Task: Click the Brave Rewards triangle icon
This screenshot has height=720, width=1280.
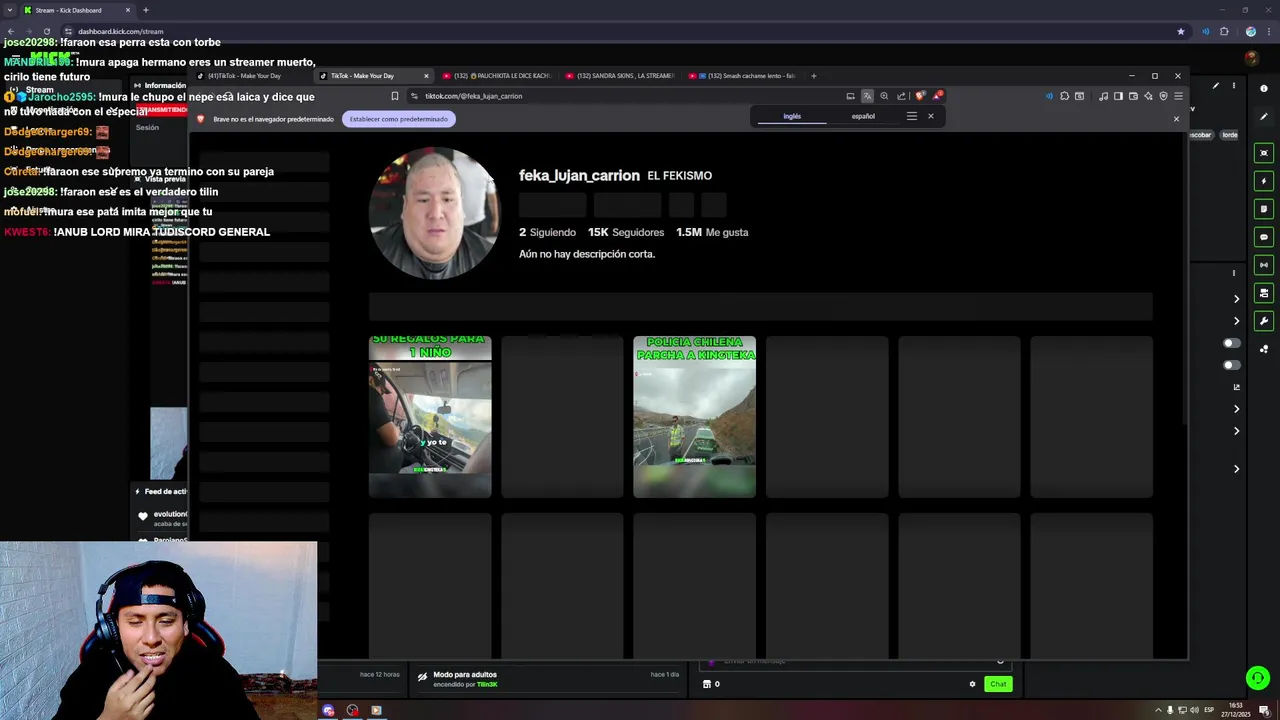Action: tap(937, 96)
